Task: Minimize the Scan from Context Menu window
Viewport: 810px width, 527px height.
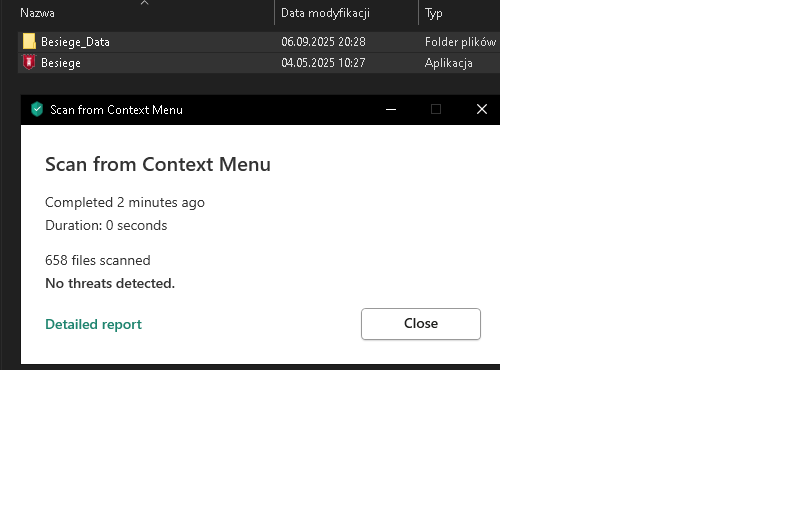Action: 390,110
